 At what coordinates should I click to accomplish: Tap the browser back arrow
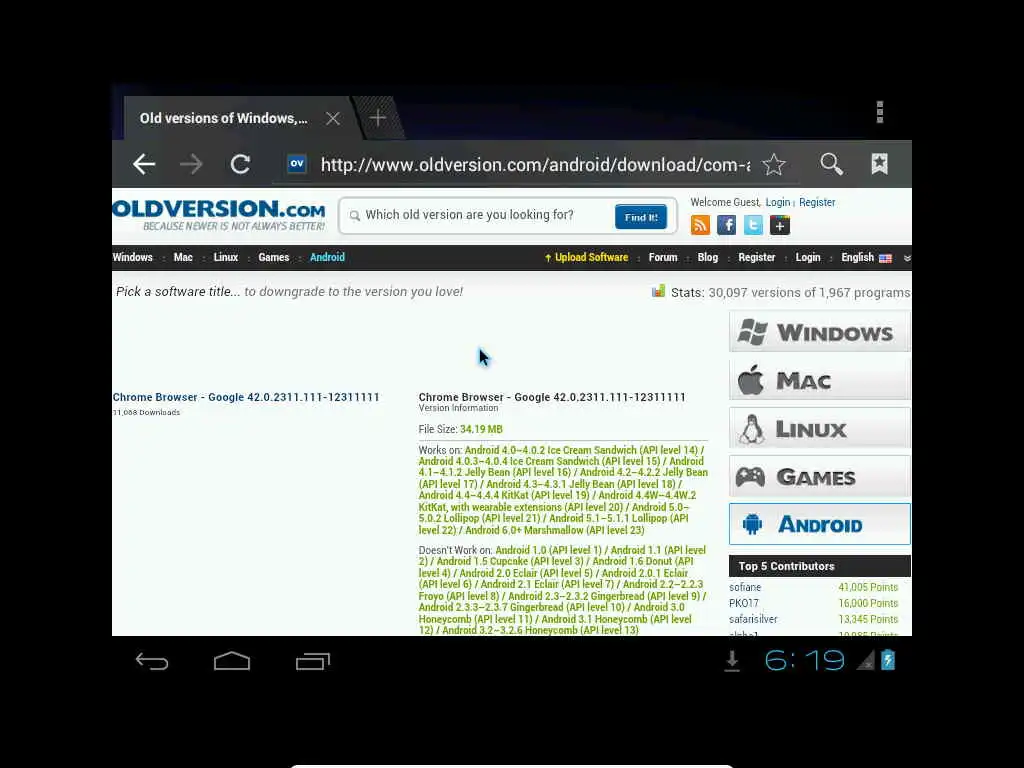(144, 164)
